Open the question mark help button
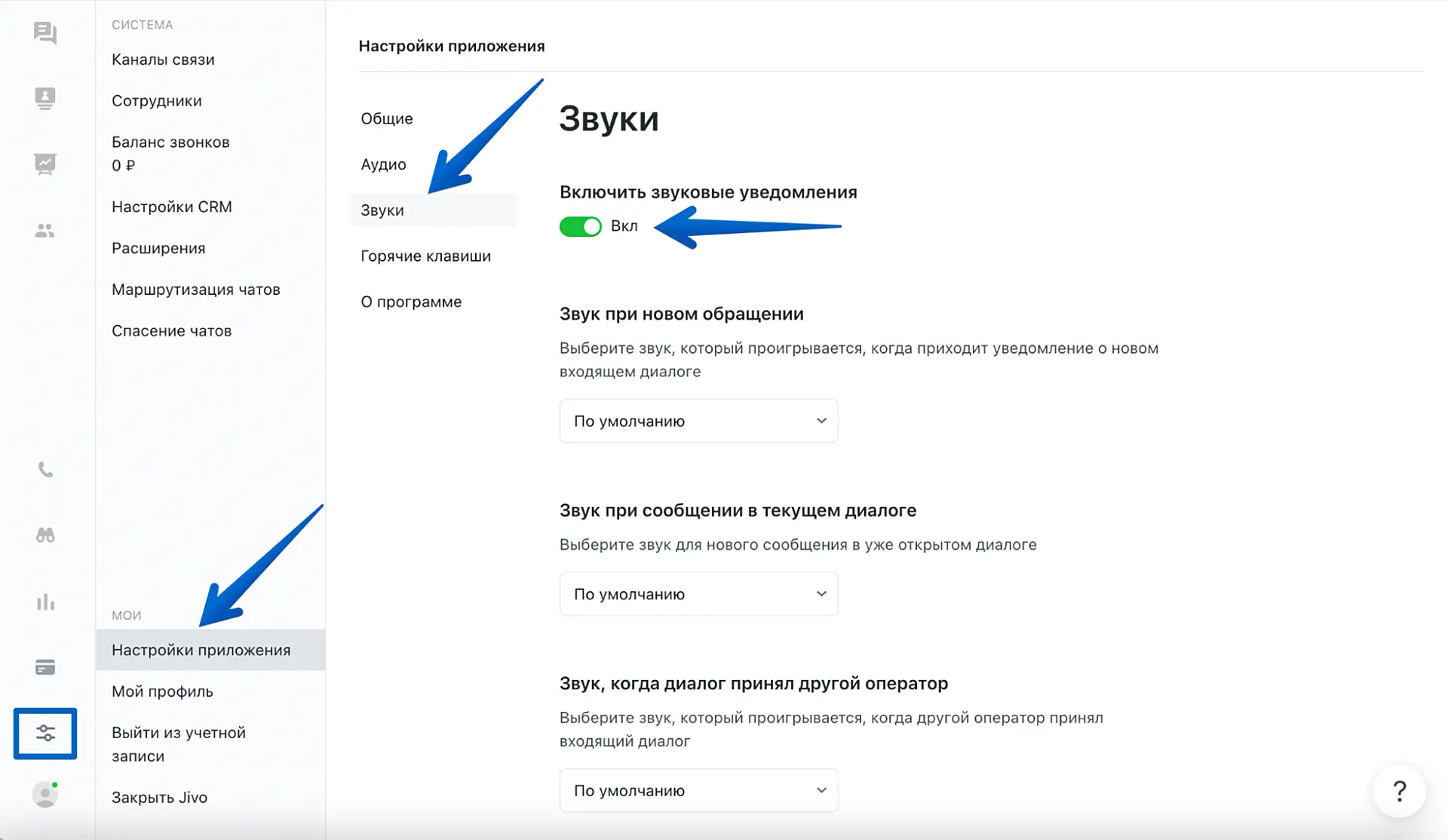The image size is (1448, 840). [1399, 791]
